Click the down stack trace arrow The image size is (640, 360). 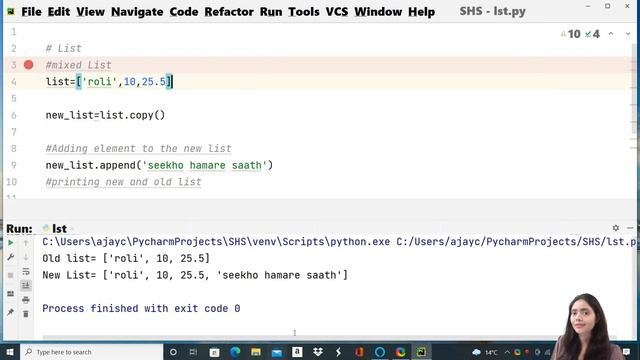(26, 257)
